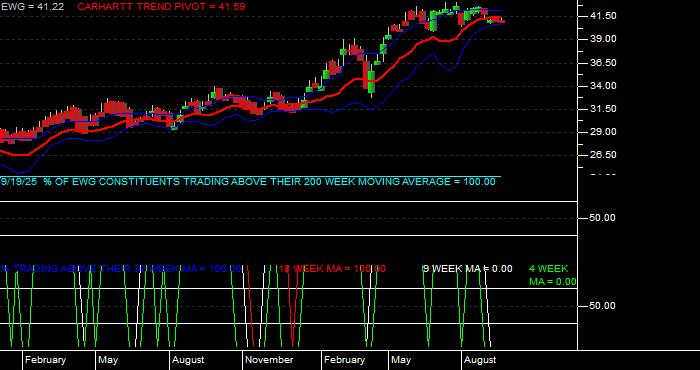
Task: Click the 34.00 price axis label
Action: [x=604, y=86]
